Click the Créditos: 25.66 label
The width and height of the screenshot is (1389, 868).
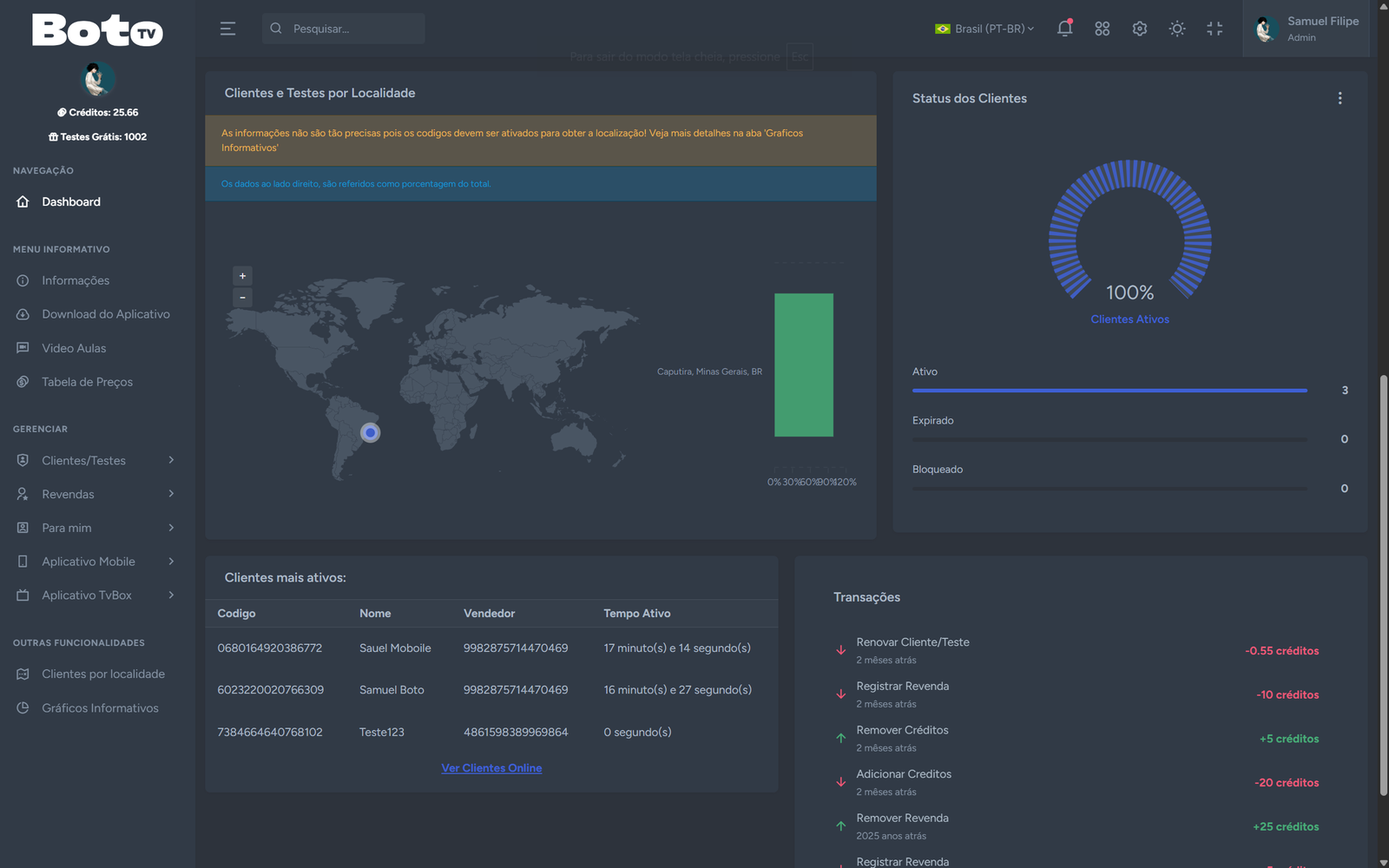(97, 113)
